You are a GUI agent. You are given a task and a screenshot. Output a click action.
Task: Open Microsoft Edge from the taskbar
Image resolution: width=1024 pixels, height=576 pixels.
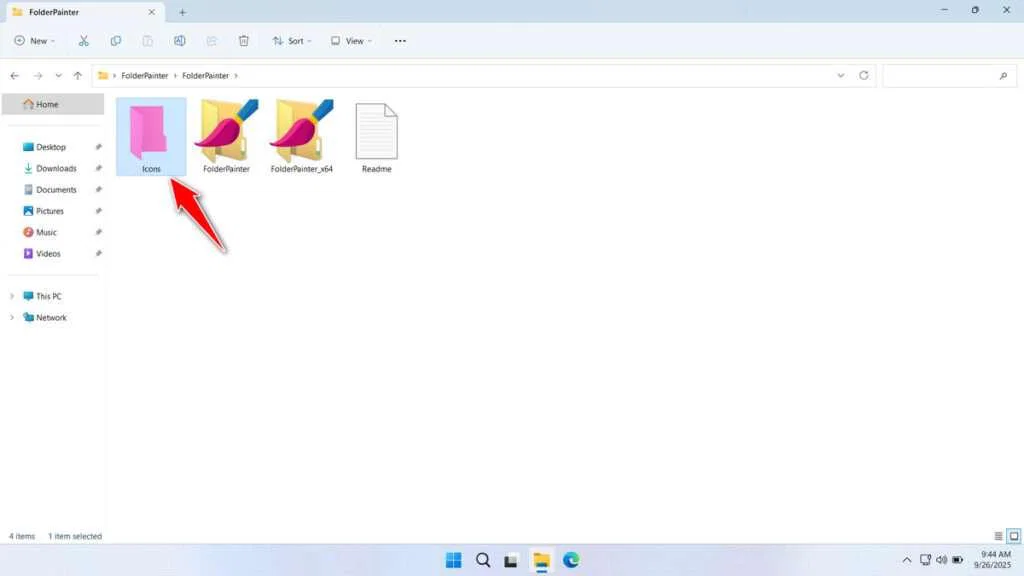571,560
